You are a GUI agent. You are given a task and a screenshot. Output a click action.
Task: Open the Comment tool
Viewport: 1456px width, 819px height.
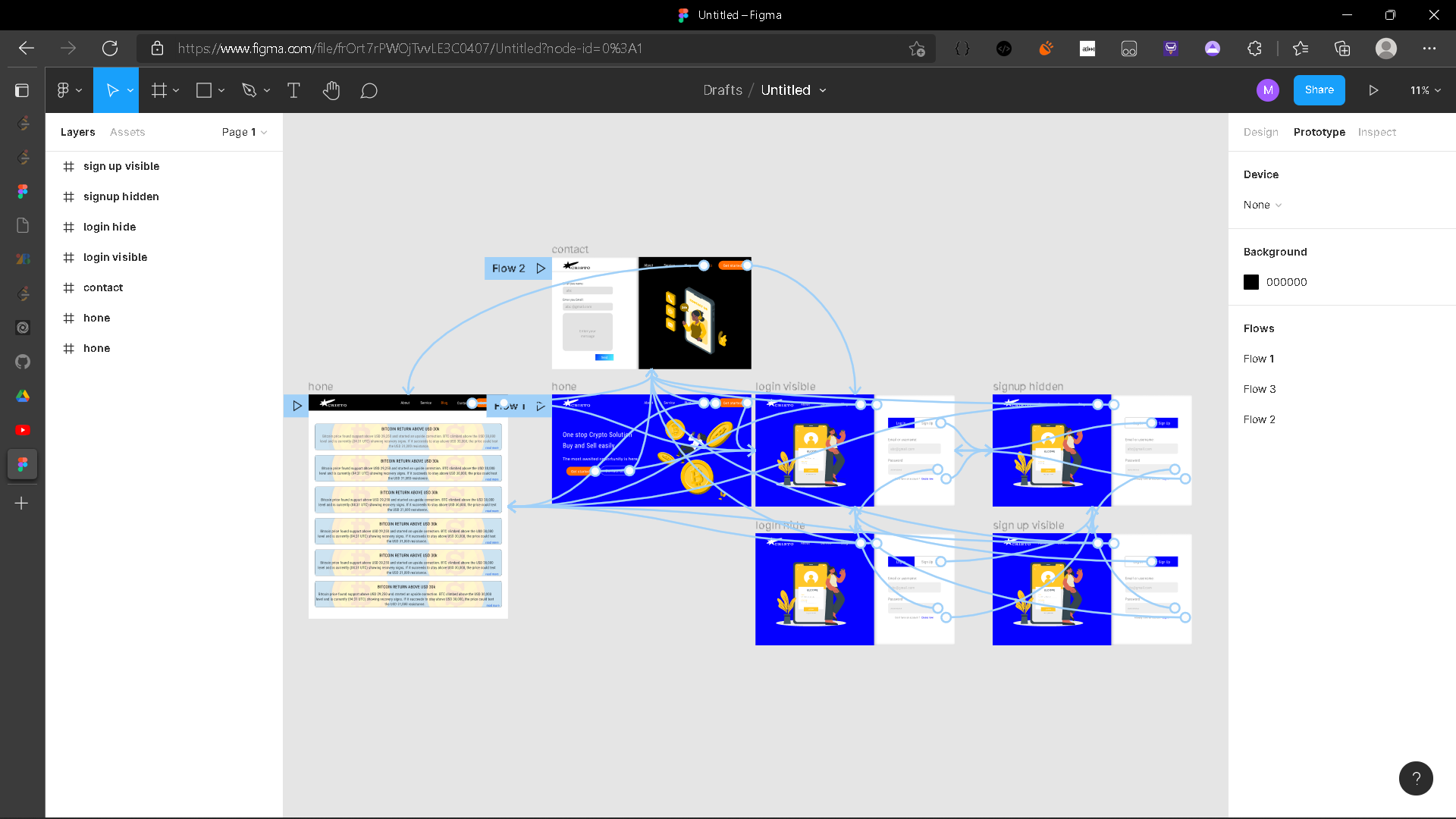pos(369,90)
